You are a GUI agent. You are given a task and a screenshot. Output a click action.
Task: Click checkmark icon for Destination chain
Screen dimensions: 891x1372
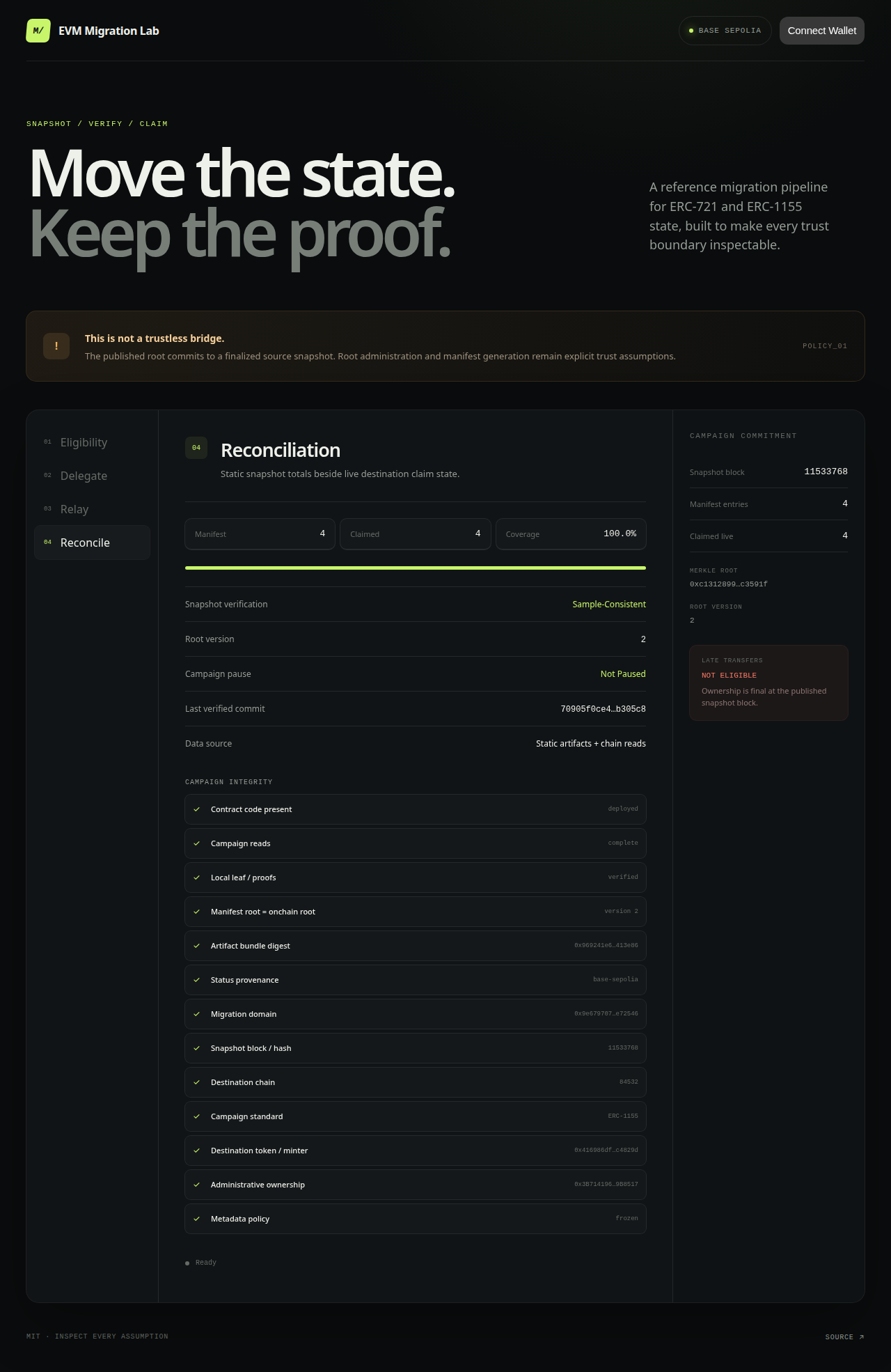(x=197, y=1082)
